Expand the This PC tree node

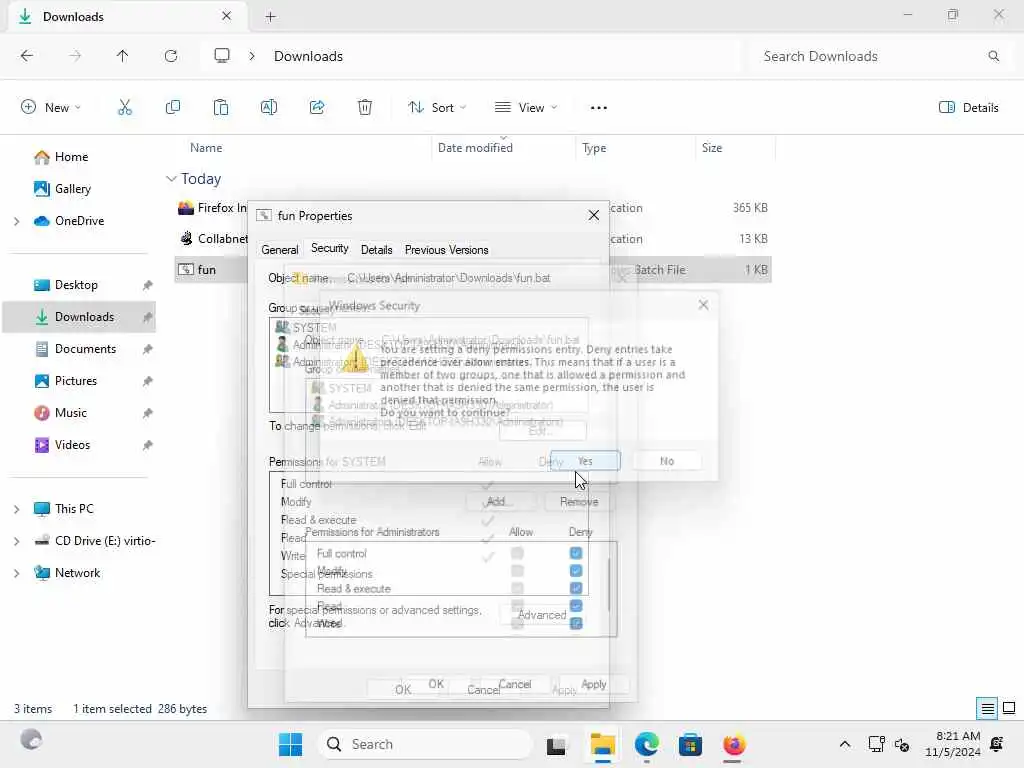click(16, 509)
